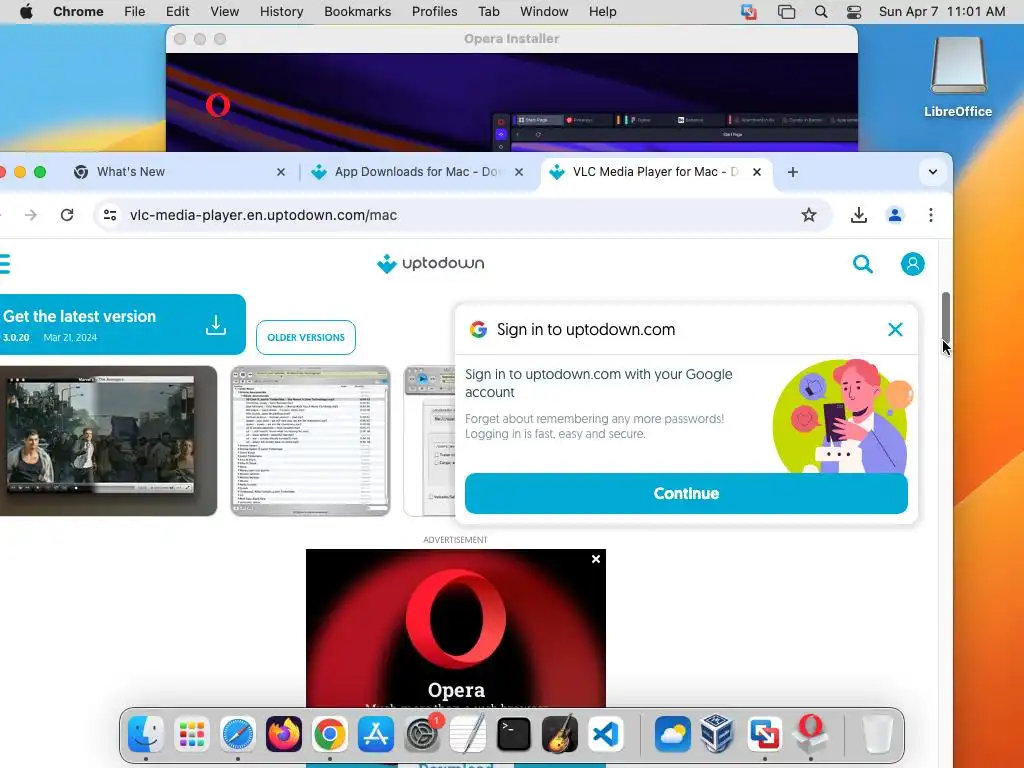Expand the tab search chevron
Image resolution: width=1024 pixels, height=768 pixels.
point(933,172)
